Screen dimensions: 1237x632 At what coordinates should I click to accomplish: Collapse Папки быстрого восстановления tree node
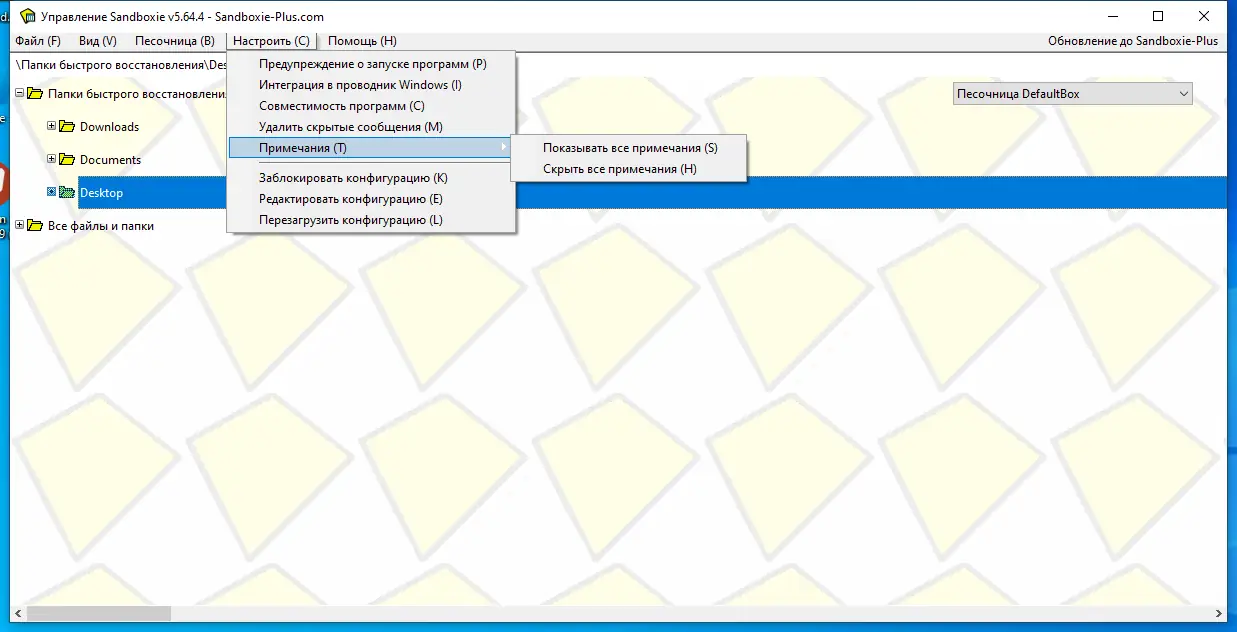click(x=20, y=94)
